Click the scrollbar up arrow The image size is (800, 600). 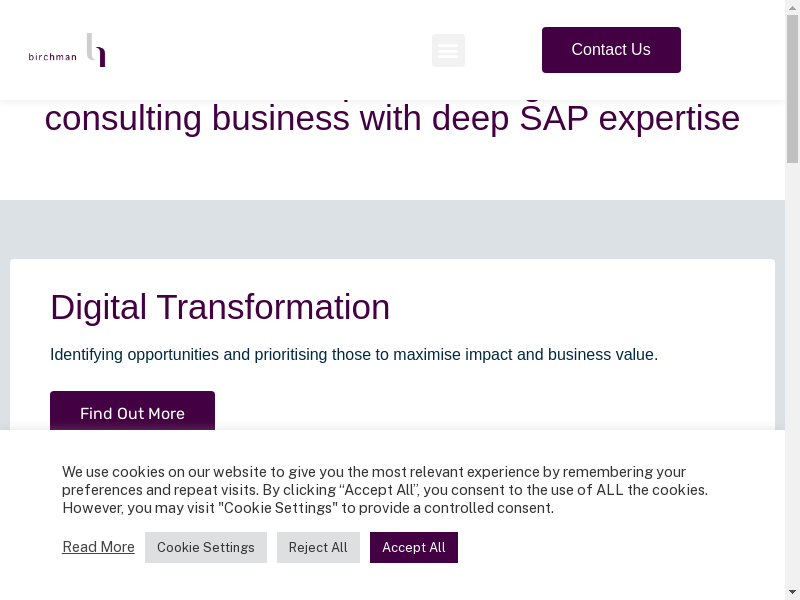pos(792,8)
